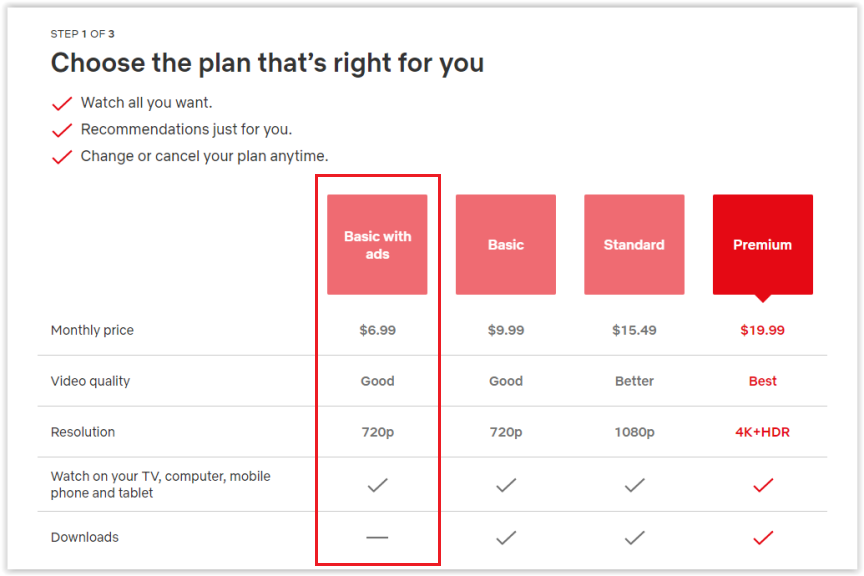This screenshot has height=576, width=864.
Task: Click the $19.99 Premium price
Action: tap(762, 330)
